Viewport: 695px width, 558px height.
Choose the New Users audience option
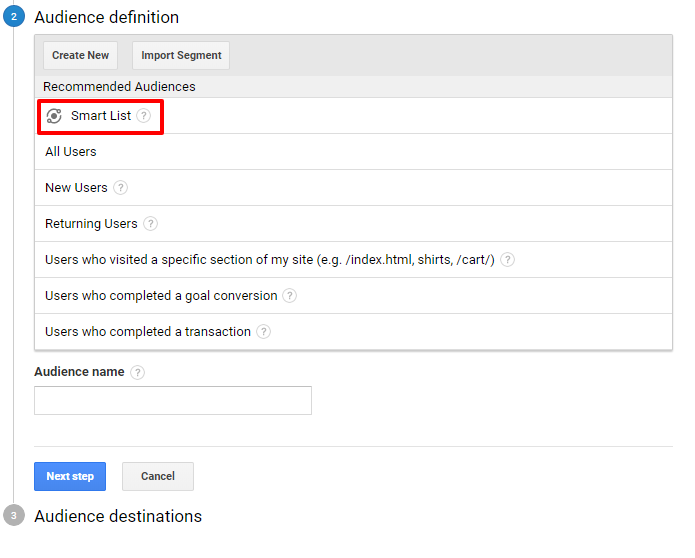(x=76, y=188)
